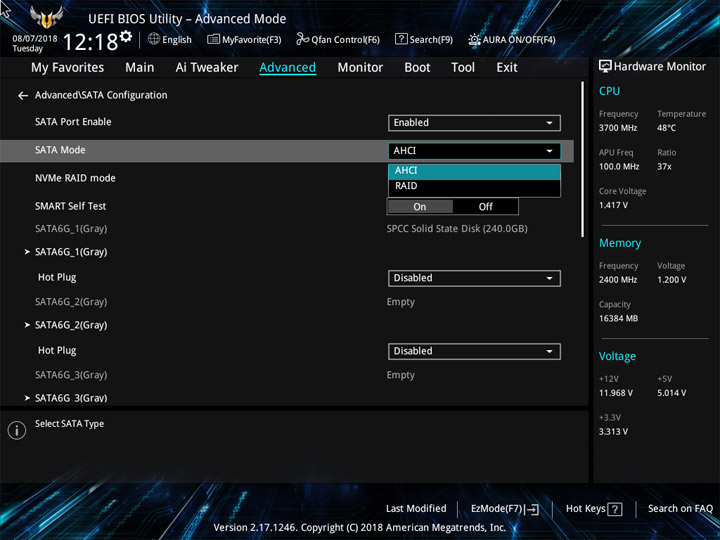Expand SATA6G_2(Gray) submenu

71,325
